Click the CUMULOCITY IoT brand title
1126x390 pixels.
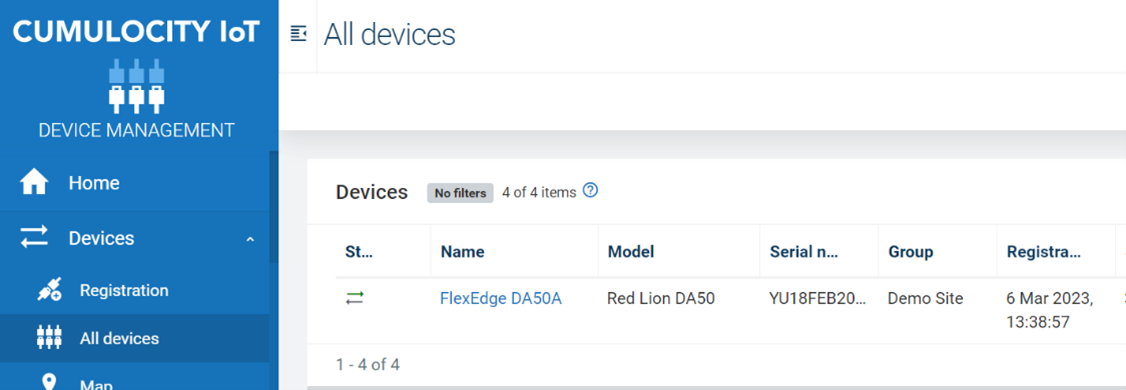(x=136, y=32)
